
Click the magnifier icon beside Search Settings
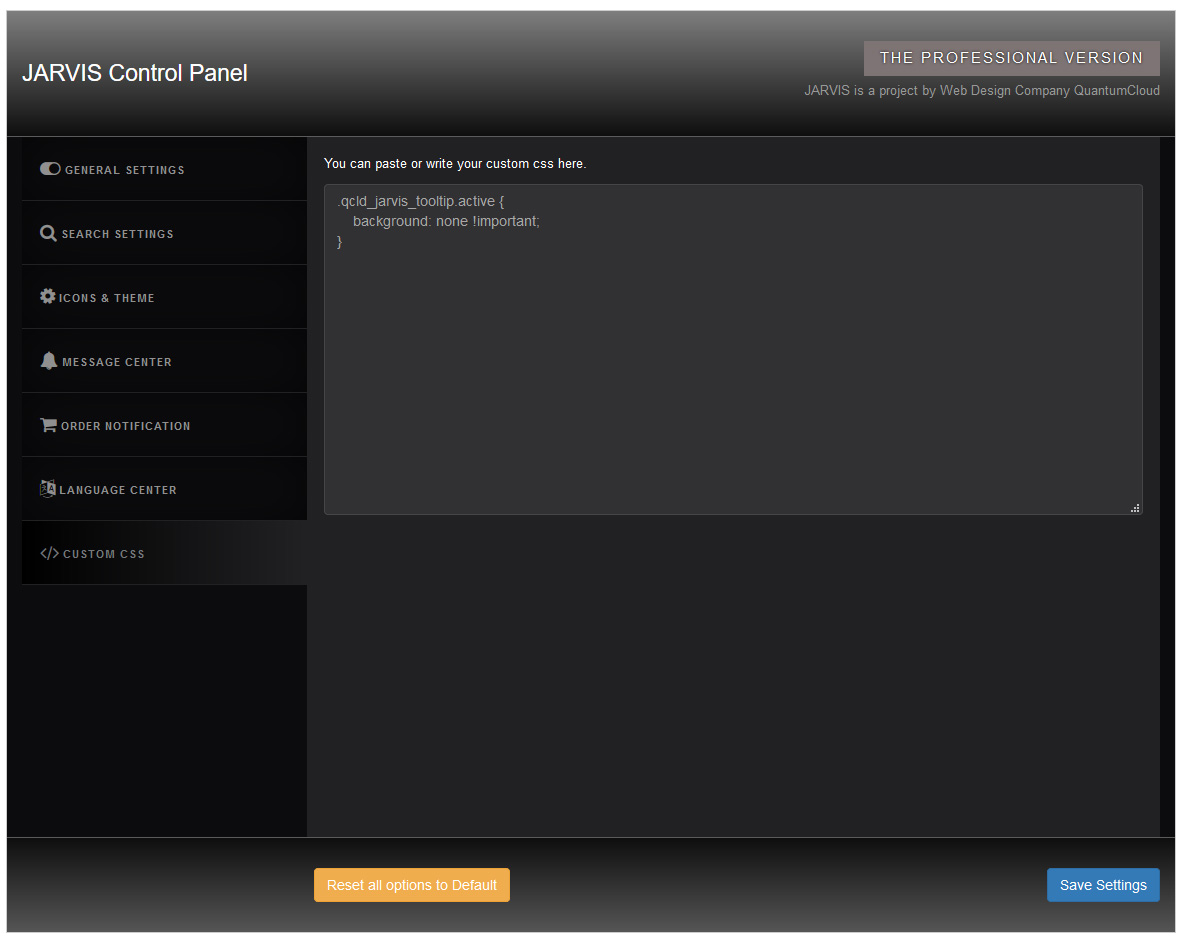pyautogui.click(x=48, y=234)
